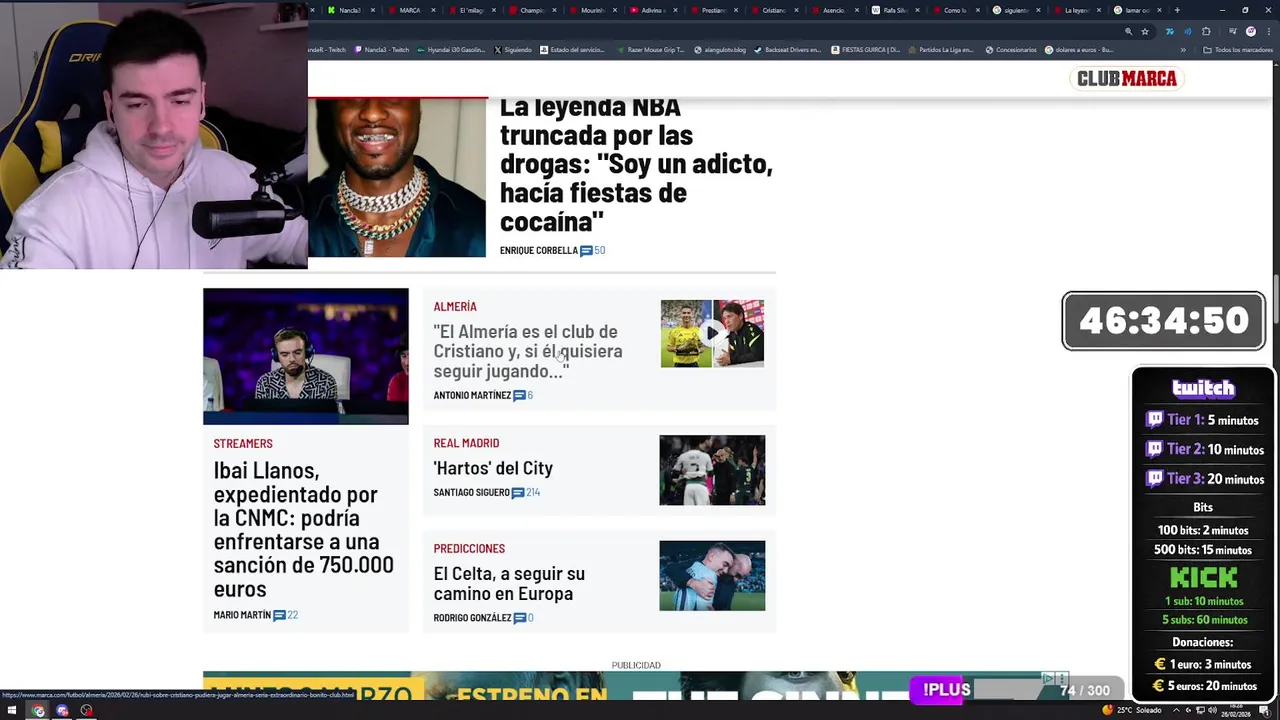Open the NBA legend article headline
The height and width of the screenshot is (720, 1280).
[x=636, y=164]
